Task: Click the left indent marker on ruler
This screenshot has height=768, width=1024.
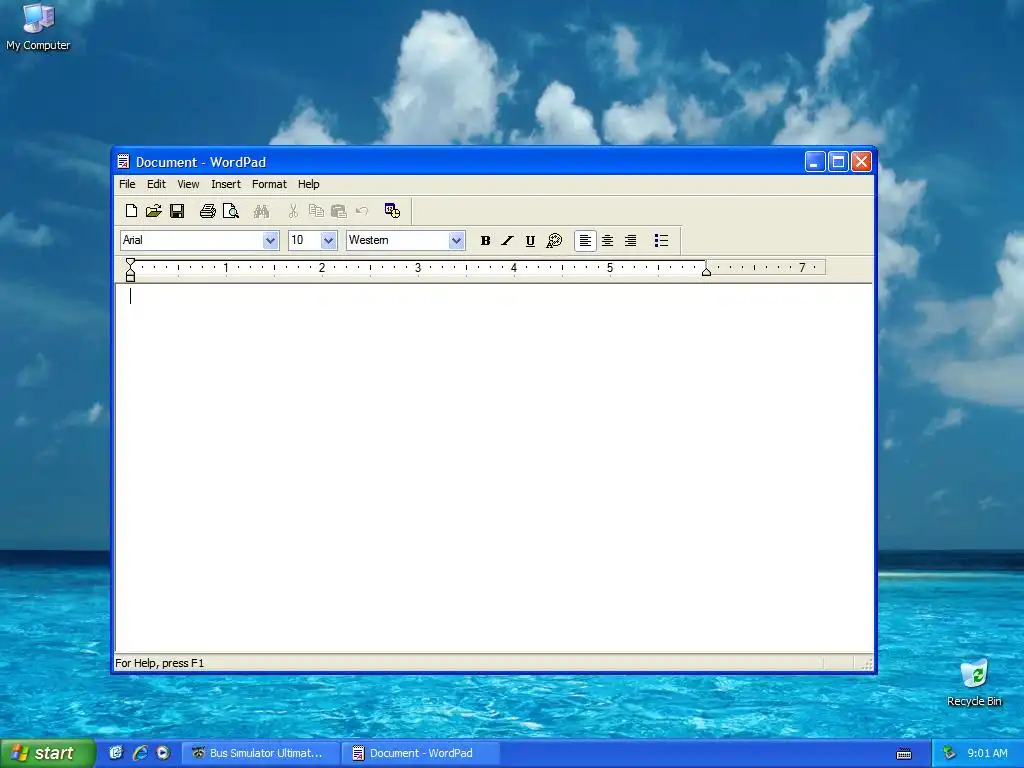Action: coord(131,274)
